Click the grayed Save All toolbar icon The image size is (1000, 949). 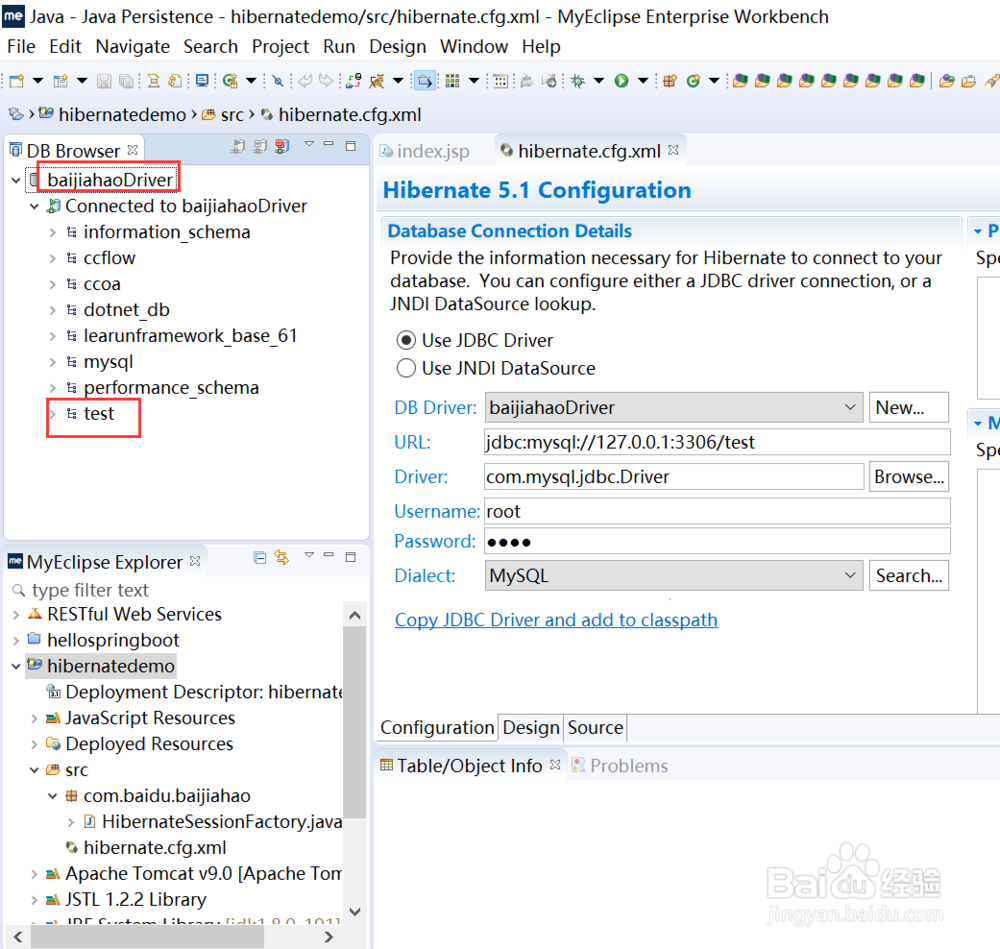[x=126, y=80]
